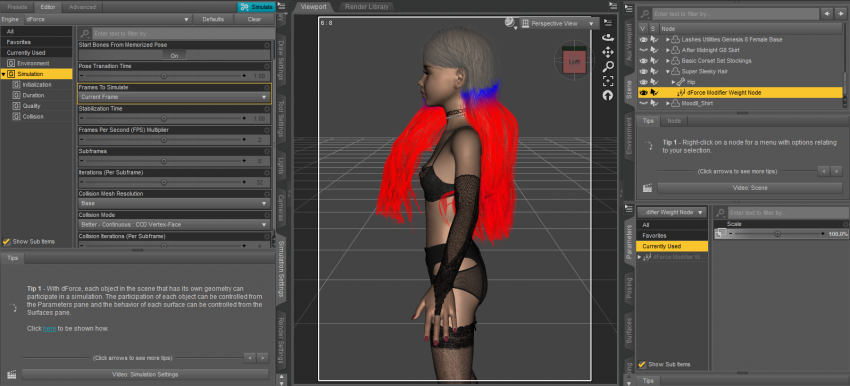
Task: Click the reset camera arrow icon
Action: coord(608,95)
